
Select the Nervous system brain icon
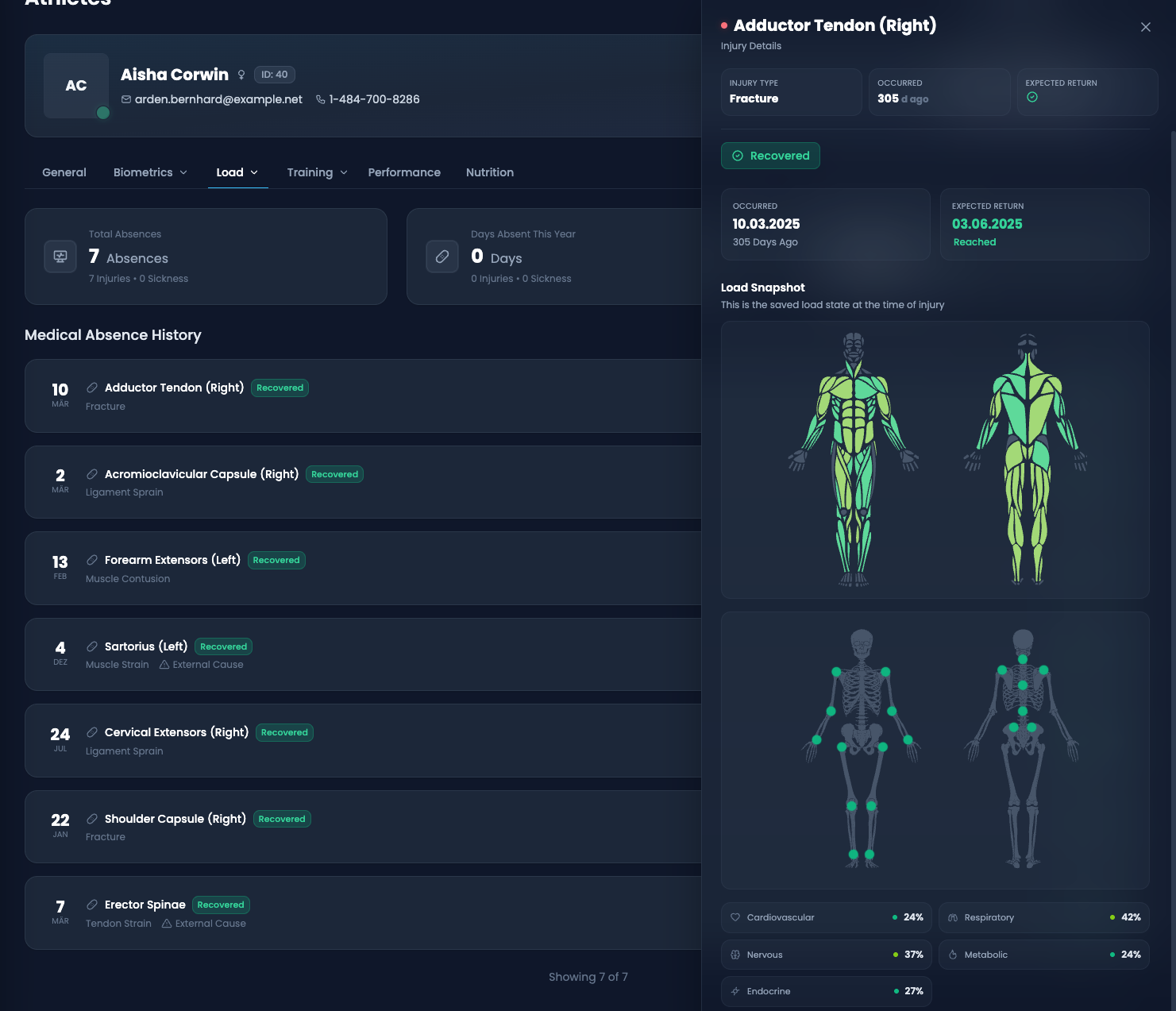click(735, 955)
